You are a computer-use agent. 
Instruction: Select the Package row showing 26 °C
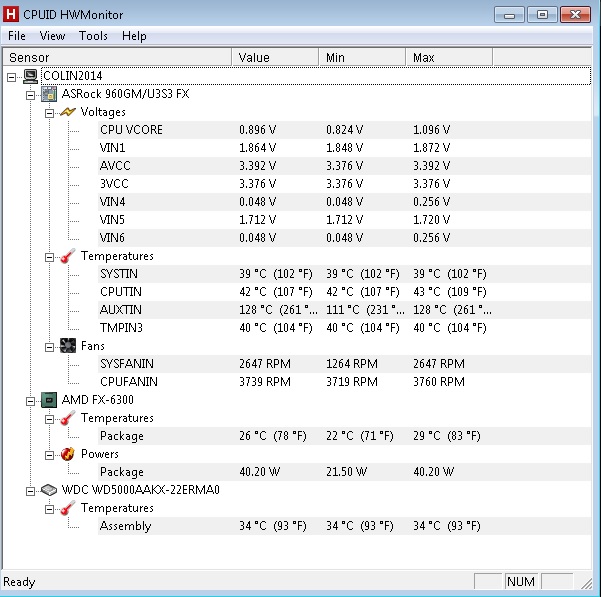point(344,436)
